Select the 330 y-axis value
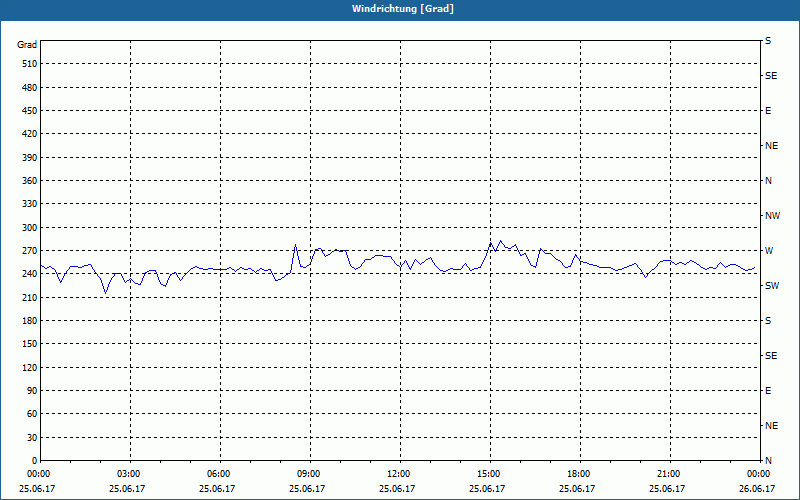Screen dimensions: 800x500 click(30, 204)
